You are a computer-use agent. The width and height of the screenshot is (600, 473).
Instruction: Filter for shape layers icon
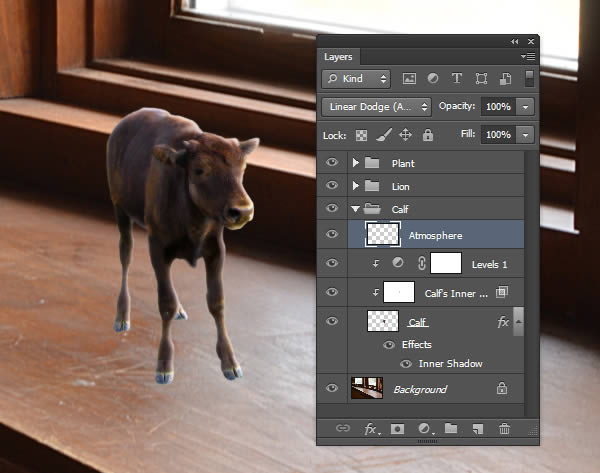481,78
